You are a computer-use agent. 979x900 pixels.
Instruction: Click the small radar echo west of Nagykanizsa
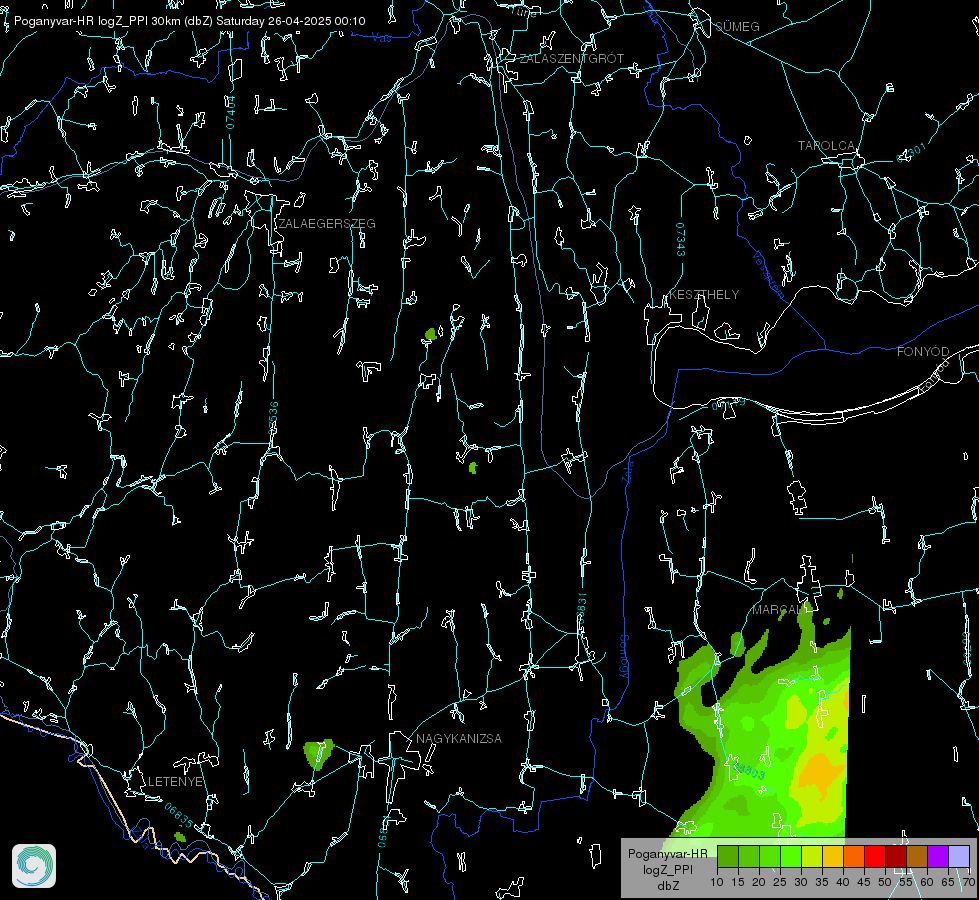click(x=318, y=753)
